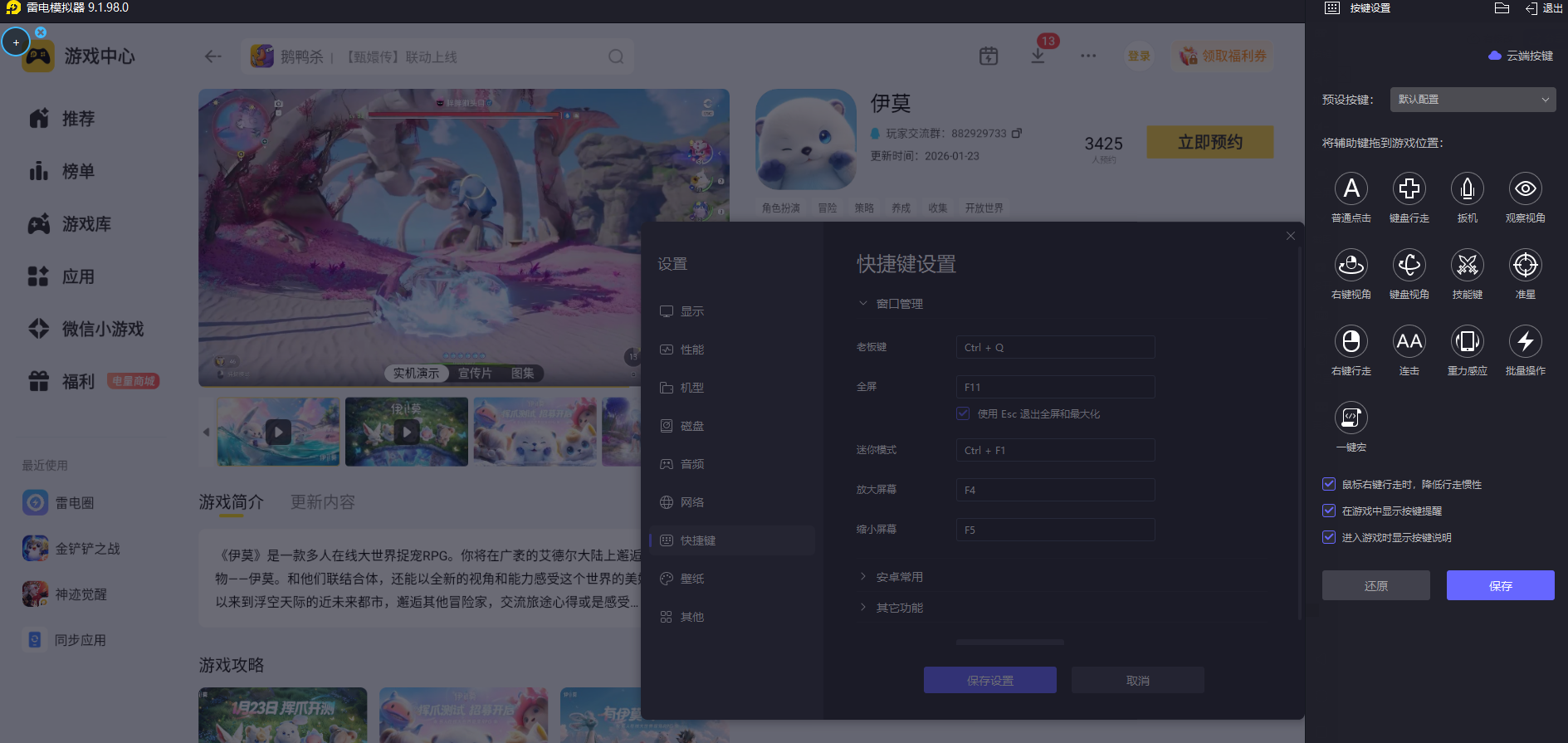Open the calendar check-in icon
1568x743 pixels.
click(989, 56)
